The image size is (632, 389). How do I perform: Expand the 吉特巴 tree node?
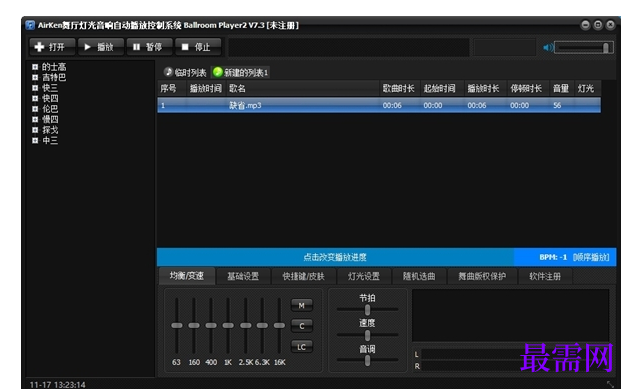(35, 77)
